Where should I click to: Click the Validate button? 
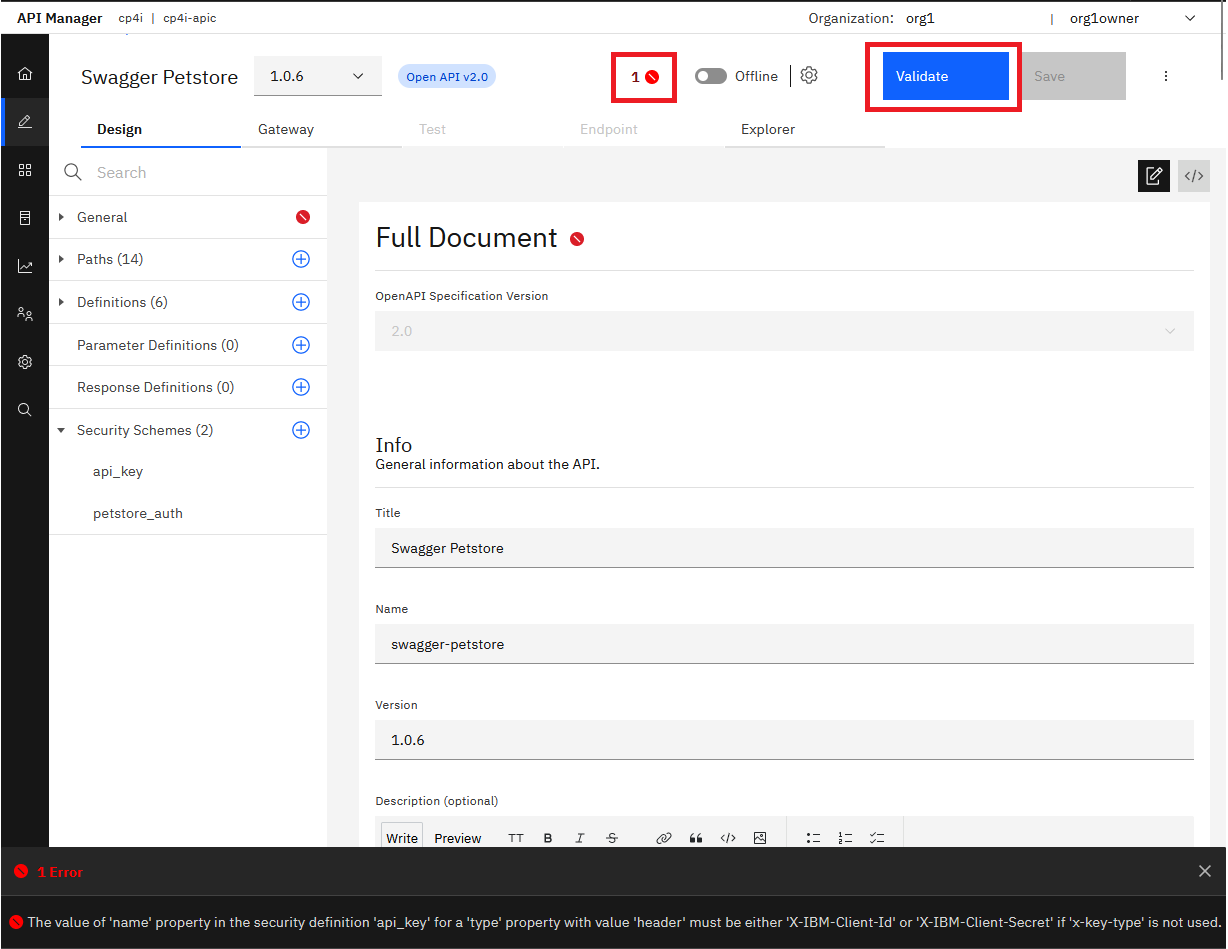pos(945,76)
